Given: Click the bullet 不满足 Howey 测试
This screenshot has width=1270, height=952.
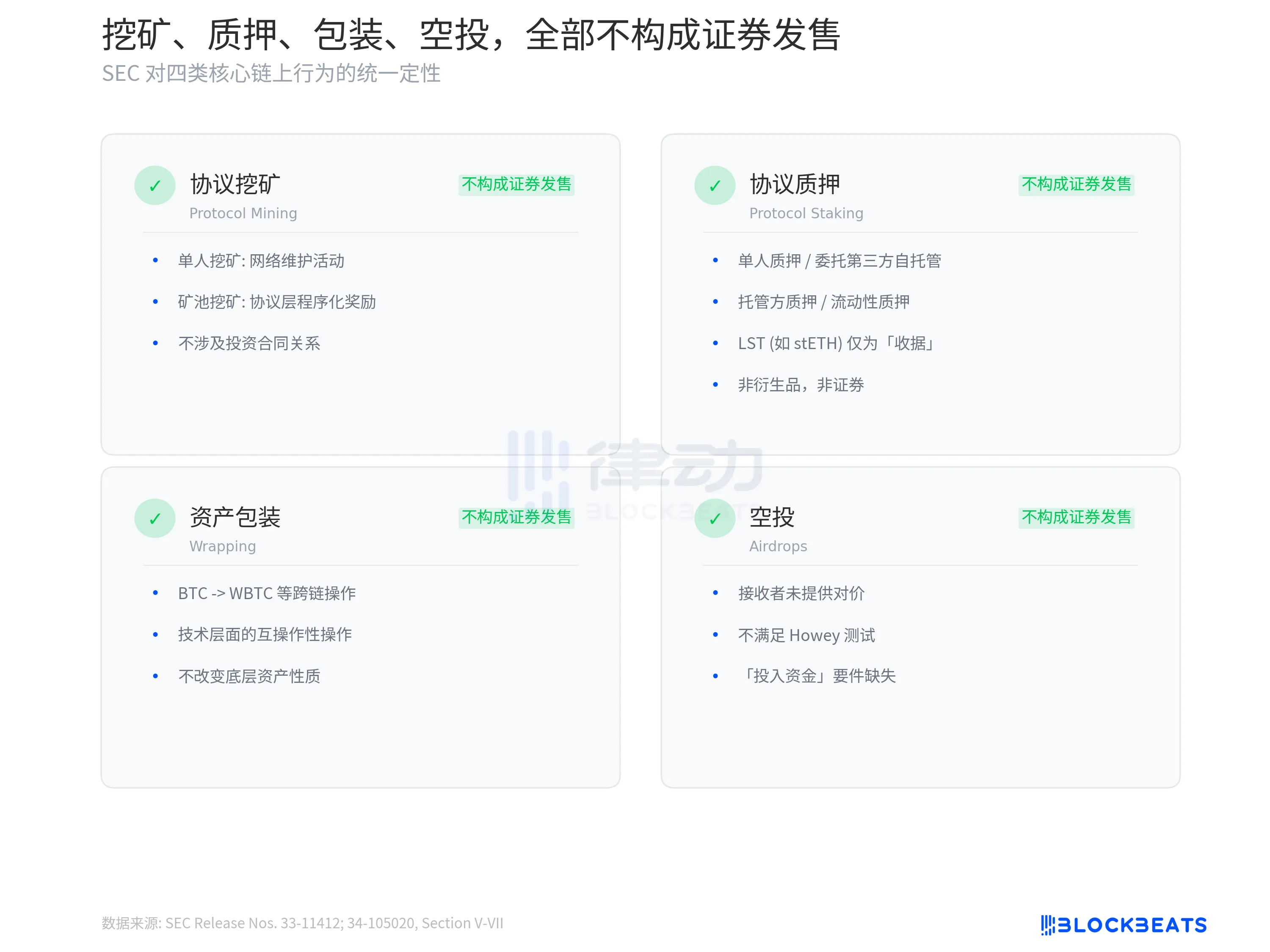Looking at the screenshot, I should coord(806,635).
